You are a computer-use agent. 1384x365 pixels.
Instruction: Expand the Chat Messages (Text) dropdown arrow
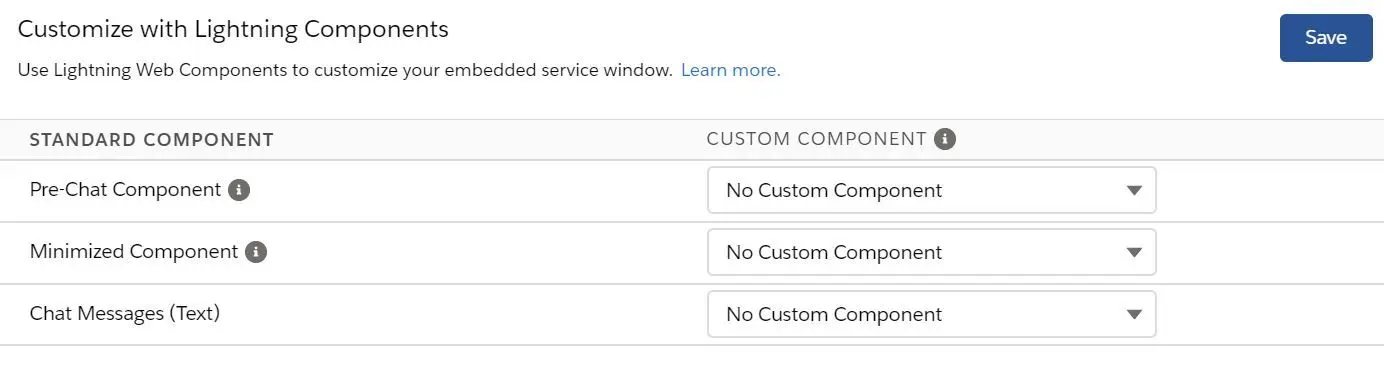(x=1133, y=314)
